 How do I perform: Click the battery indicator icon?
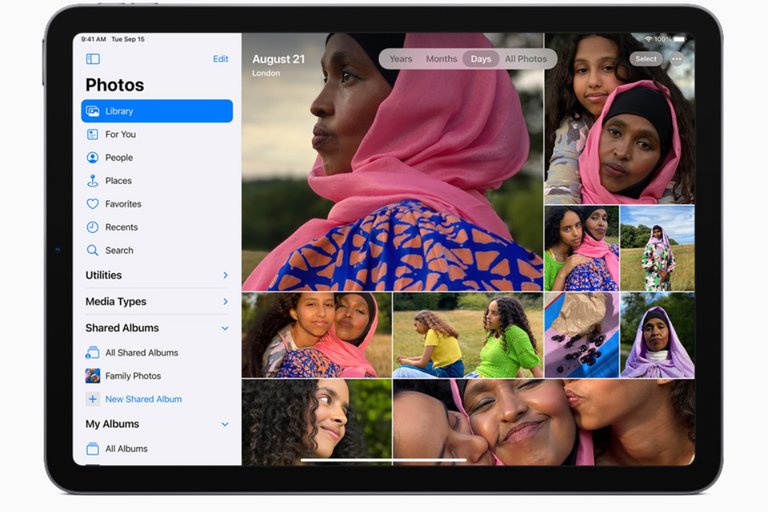[x=679, y=39]
